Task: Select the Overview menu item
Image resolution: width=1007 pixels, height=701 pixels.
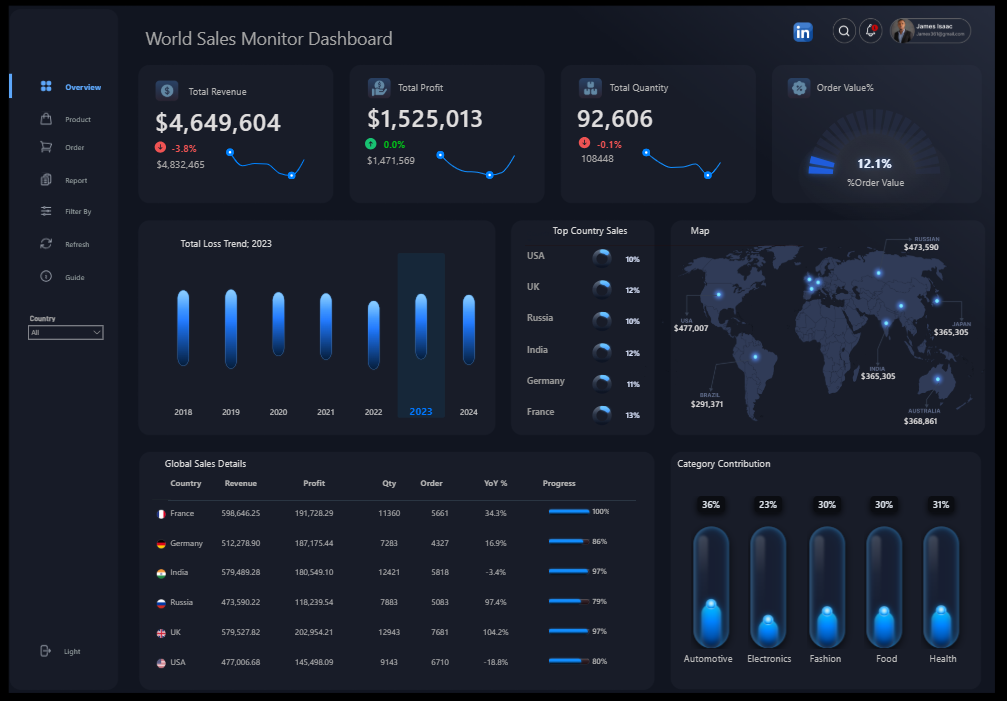Action: [x=83, y=87]
